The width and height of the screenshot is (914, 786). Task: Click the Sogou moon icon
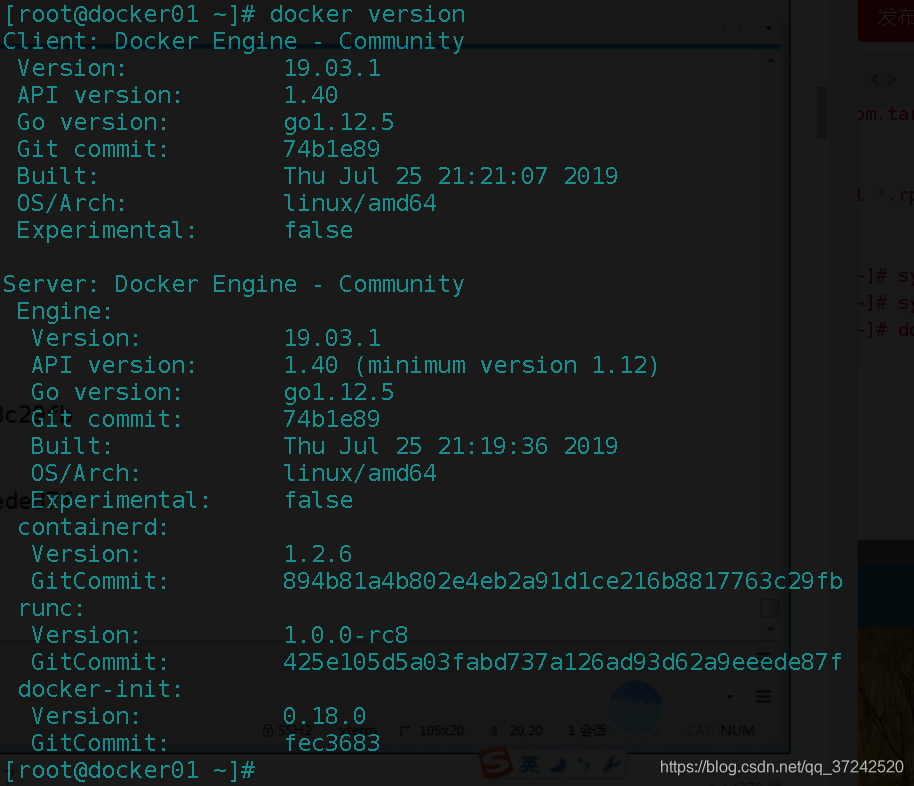[x=558, y=764]
